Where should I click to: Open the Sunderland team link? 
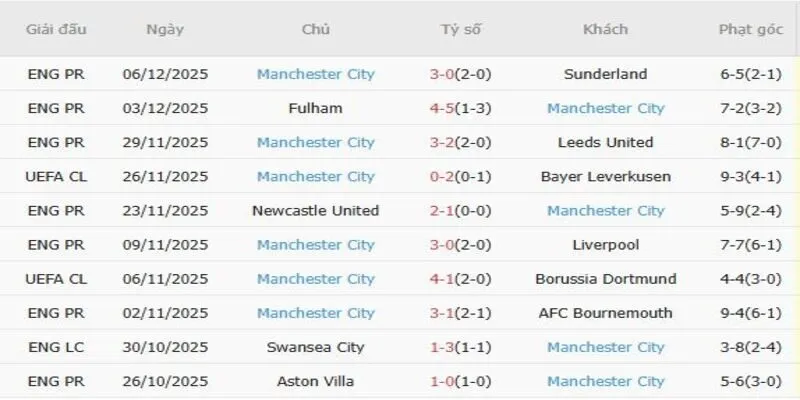(605, 74)
